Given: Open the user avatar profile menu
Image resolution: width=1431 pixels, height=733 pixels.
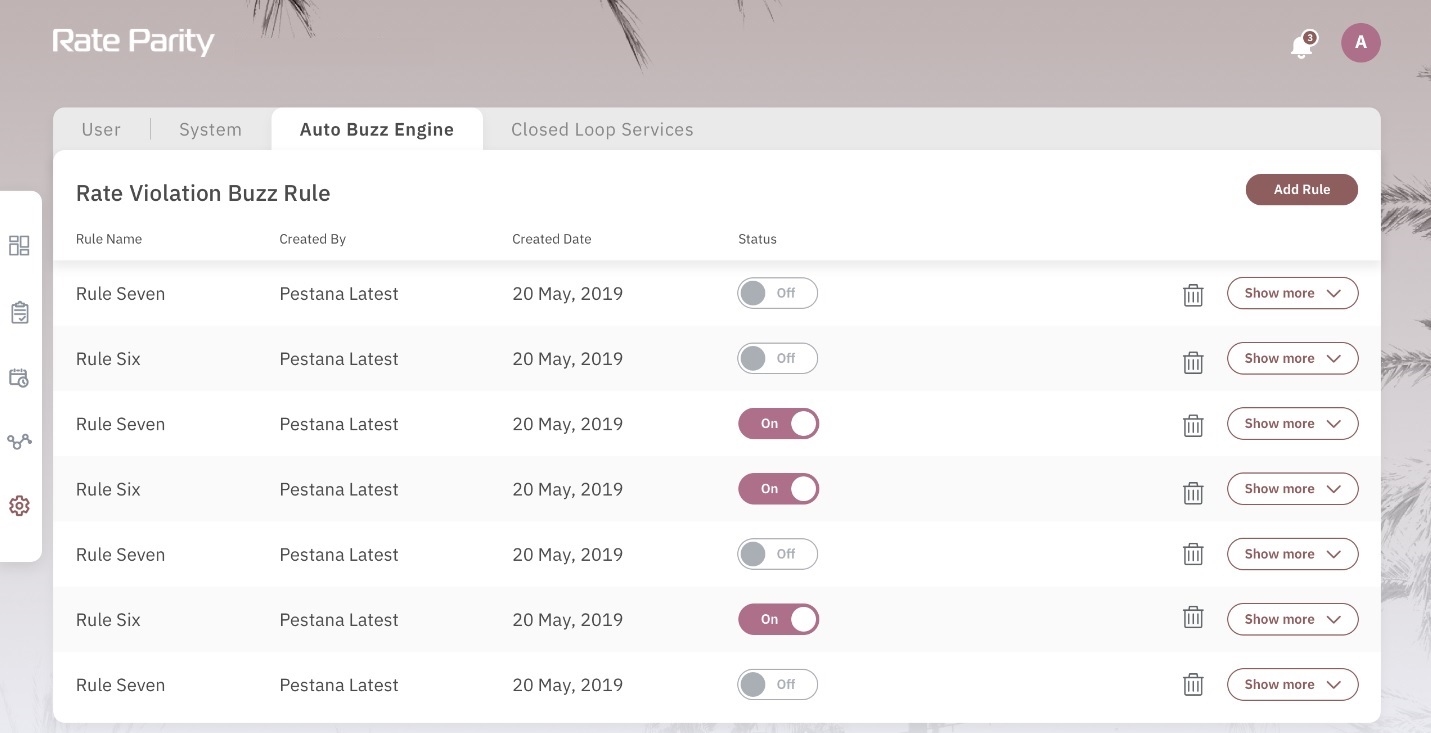Looking at the screenshot, I should click(1360, 43).
